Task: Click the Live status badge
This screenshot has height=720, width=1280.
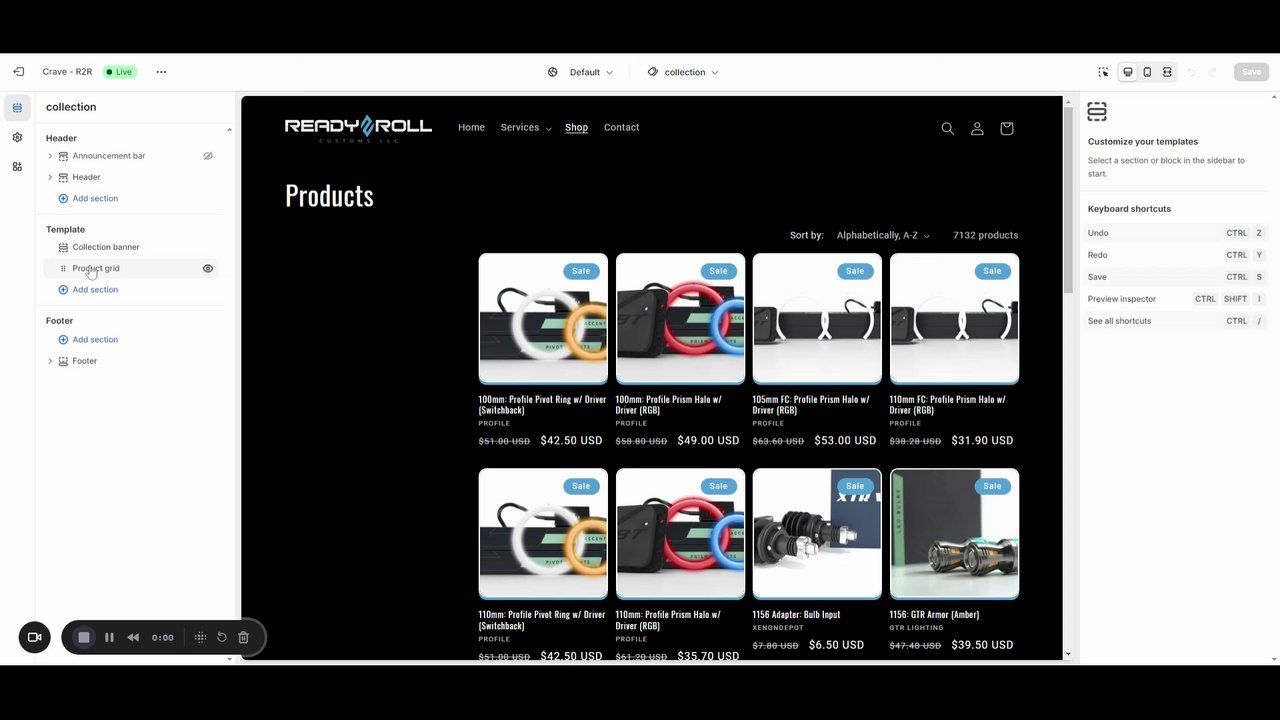Action: point(119,72)
